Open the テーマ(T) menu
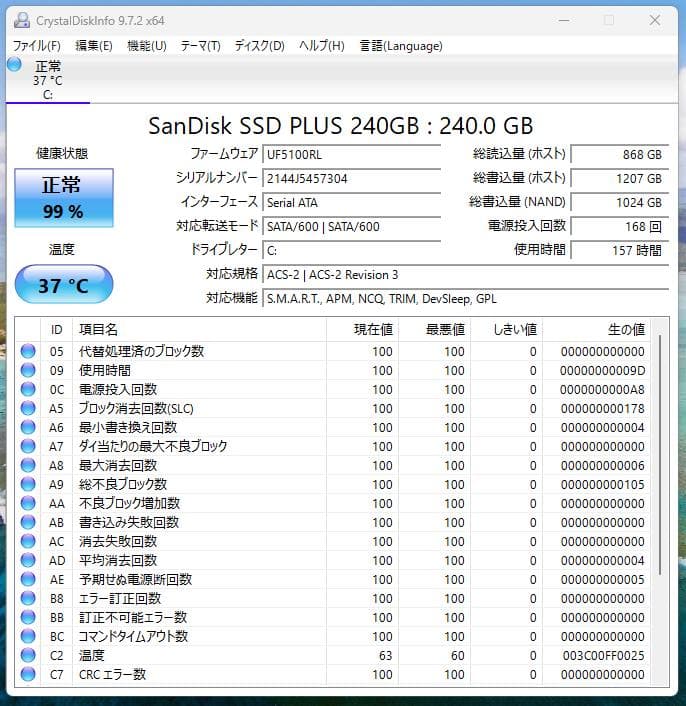The image size is (686, 706). tap(200, 46)
